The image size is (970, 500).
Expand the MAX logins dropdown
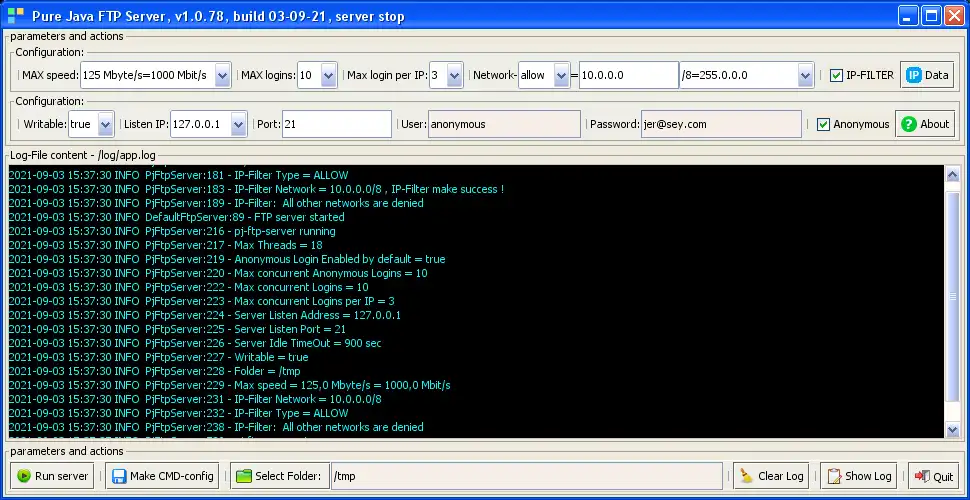(x=329, y=75)
